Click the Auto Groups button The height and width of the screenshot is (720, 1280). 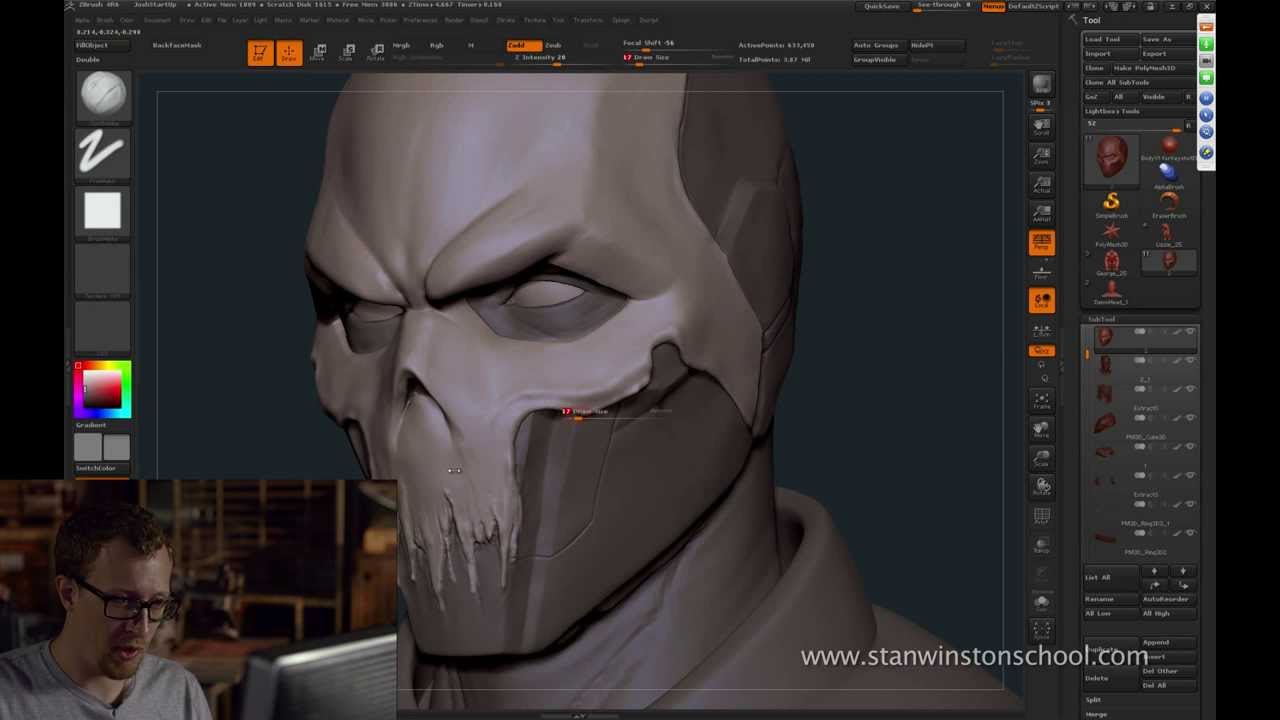click(876, 45)
